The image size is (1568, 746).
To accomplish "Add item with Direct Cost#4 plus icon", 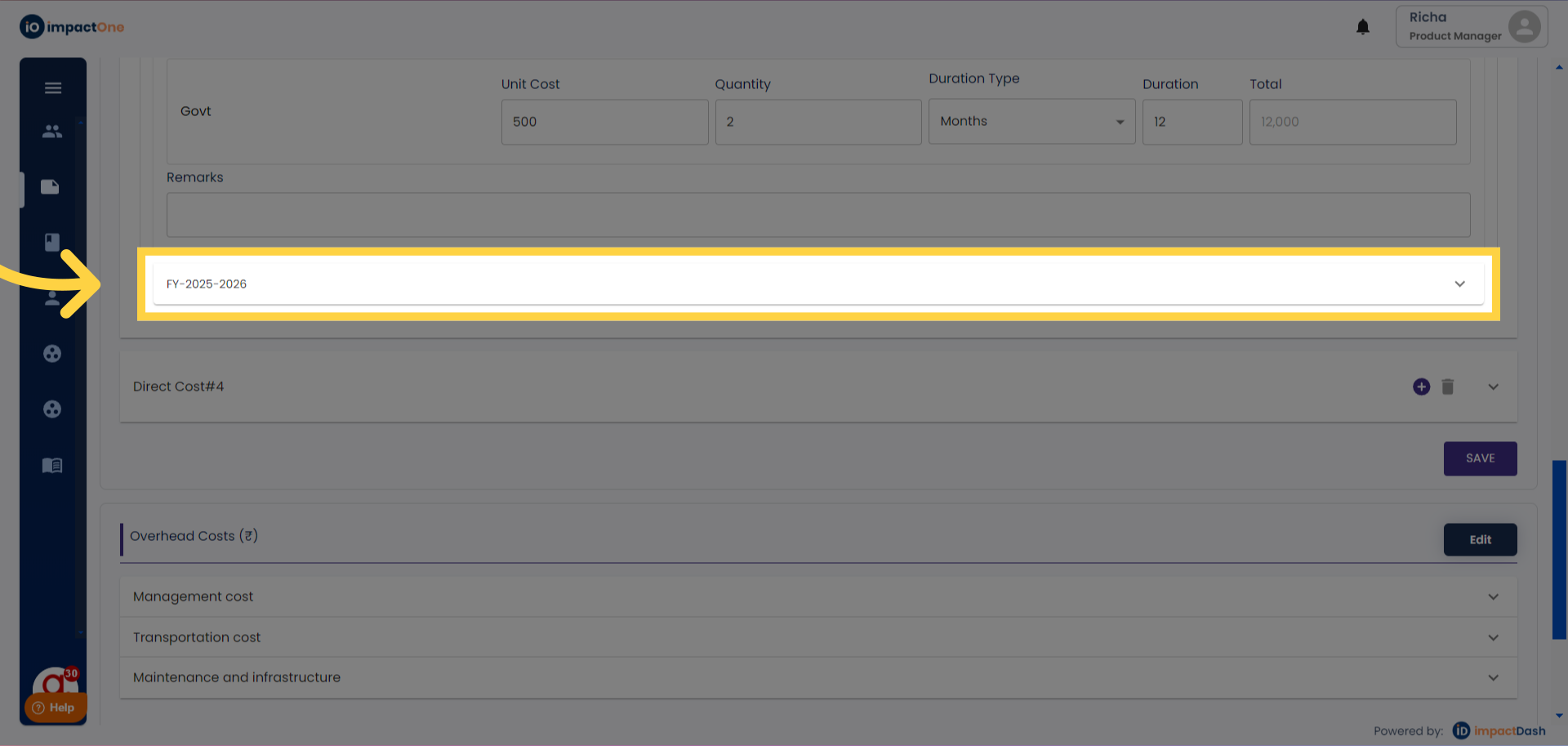I will point(1421,386).
